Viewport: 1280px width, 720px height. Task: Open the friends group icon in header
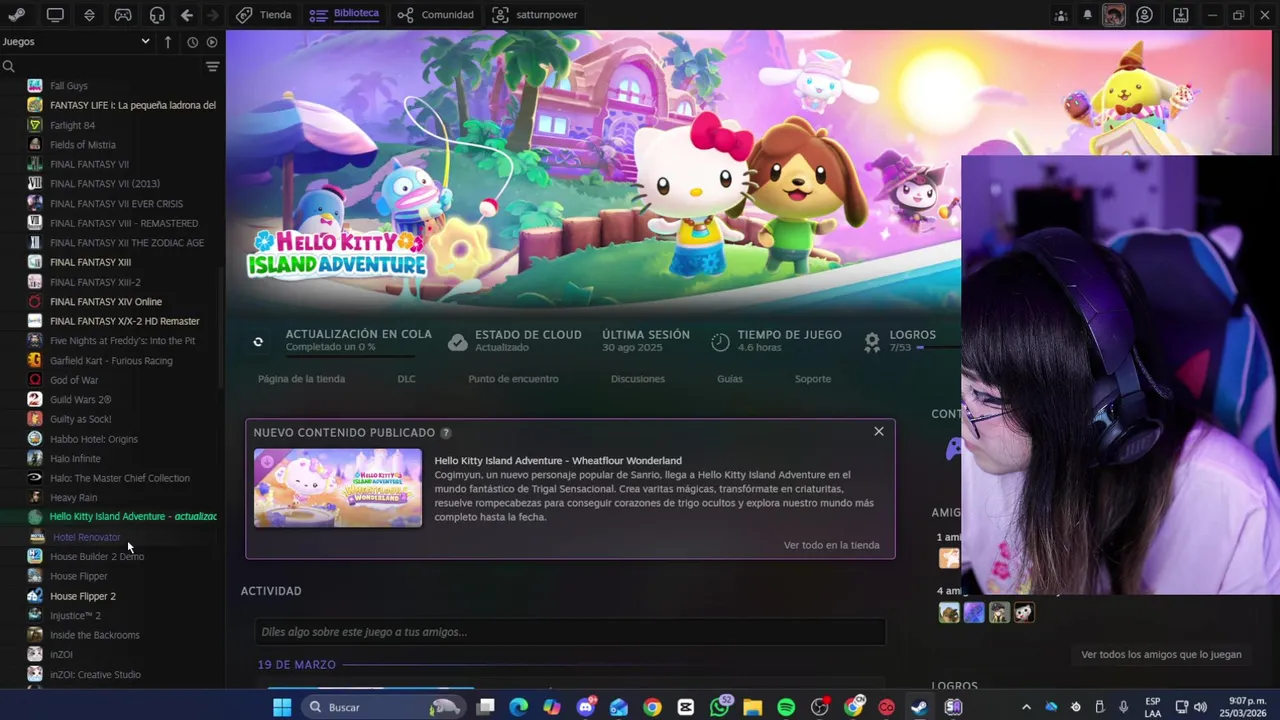pos(1061,15)
